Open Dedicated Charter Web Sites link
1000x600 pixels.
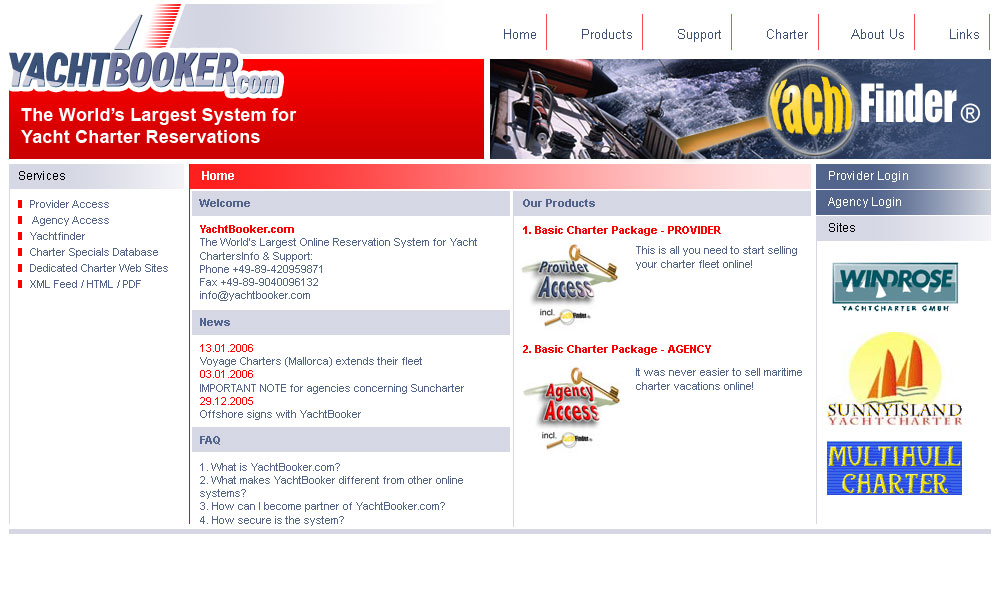click(99, 268)
